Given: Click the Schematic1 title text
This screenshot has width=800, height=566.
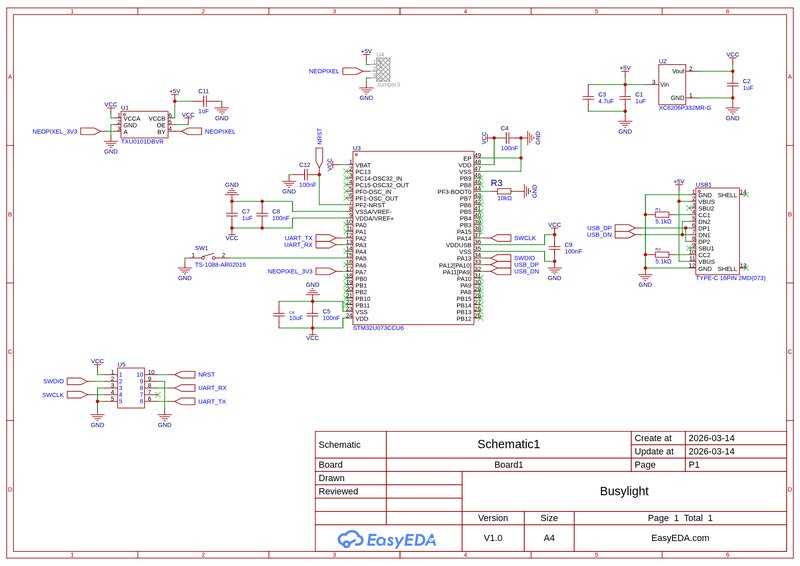Looking at the screenshot, I should [508, 444].
